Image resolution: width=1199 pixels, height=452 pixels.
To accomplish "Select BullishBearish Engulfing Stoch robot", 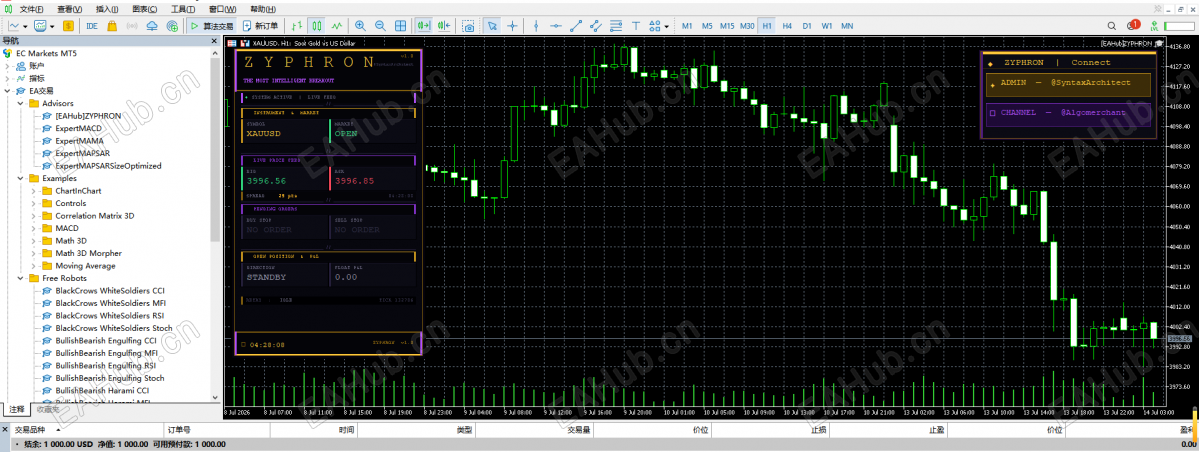I will pyautogui.click(x=109, y=378).
